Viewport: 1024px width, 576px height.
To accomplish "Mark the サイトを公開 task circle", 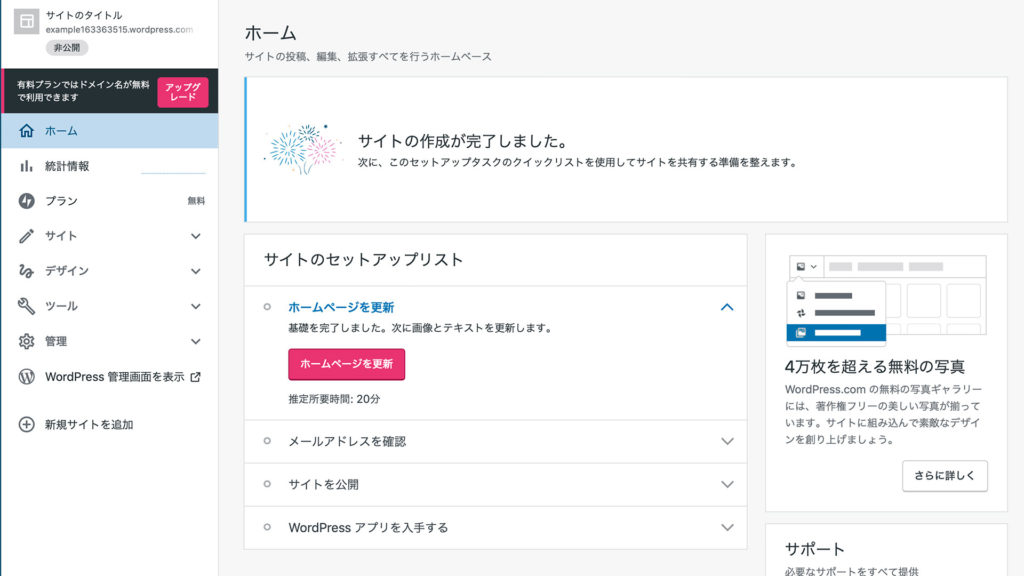I will 267,484.
